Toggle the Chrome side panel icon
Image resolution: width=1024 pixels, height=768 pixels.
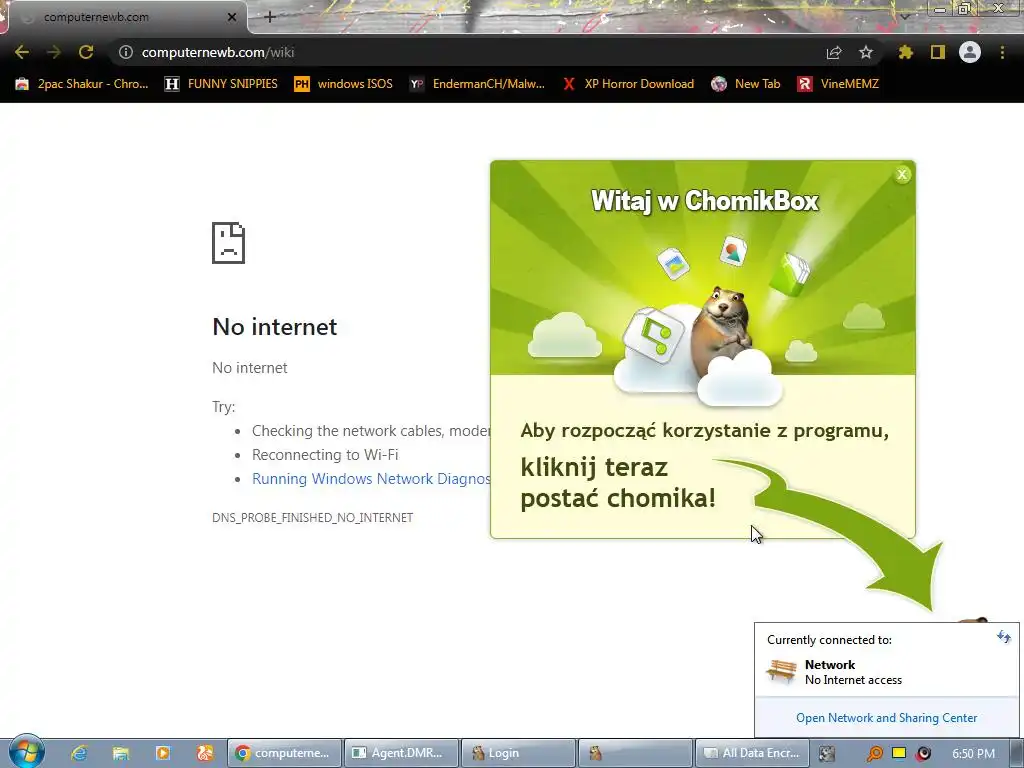[x=938, y=52]
